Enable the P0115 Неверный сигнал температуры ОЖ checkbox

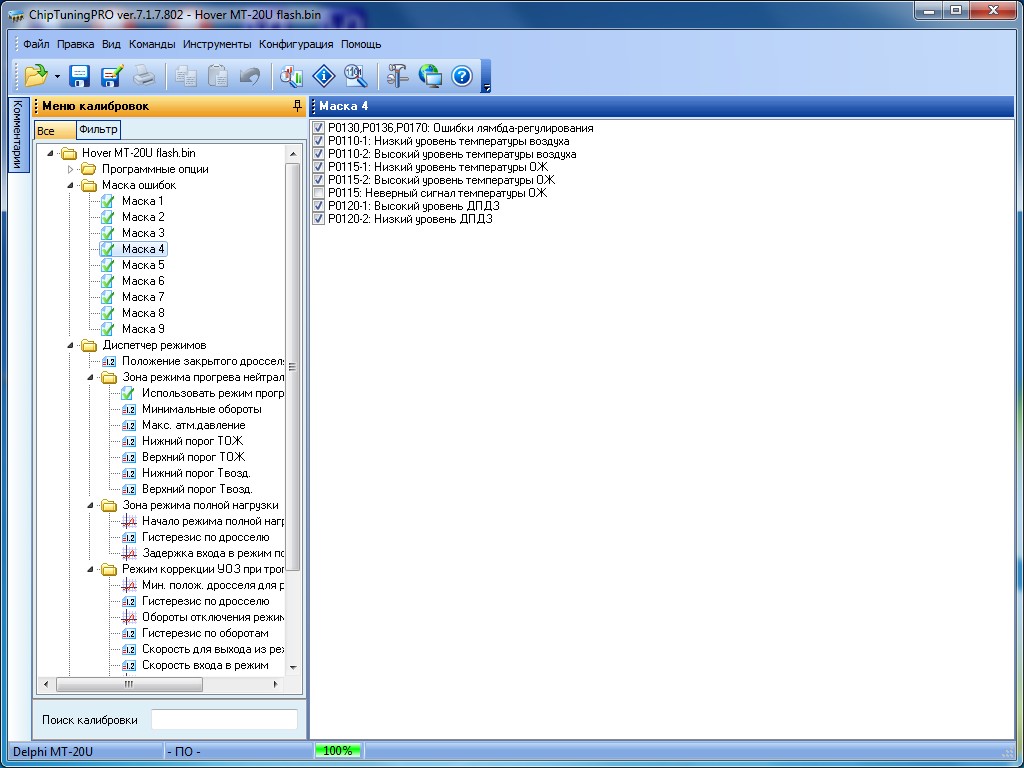(319, 193)
